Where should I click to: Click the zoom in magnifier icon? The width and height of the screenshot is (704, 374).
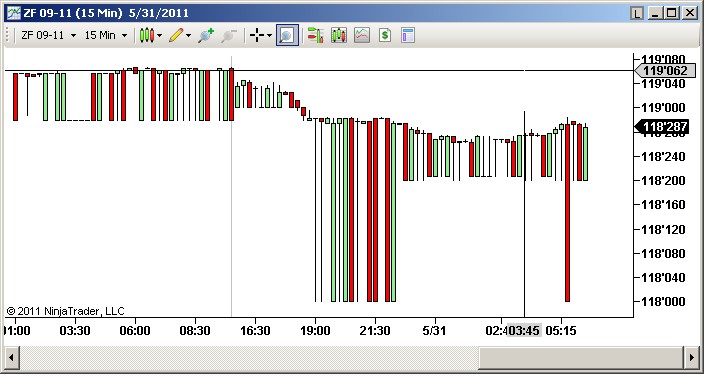coord(206,35)
